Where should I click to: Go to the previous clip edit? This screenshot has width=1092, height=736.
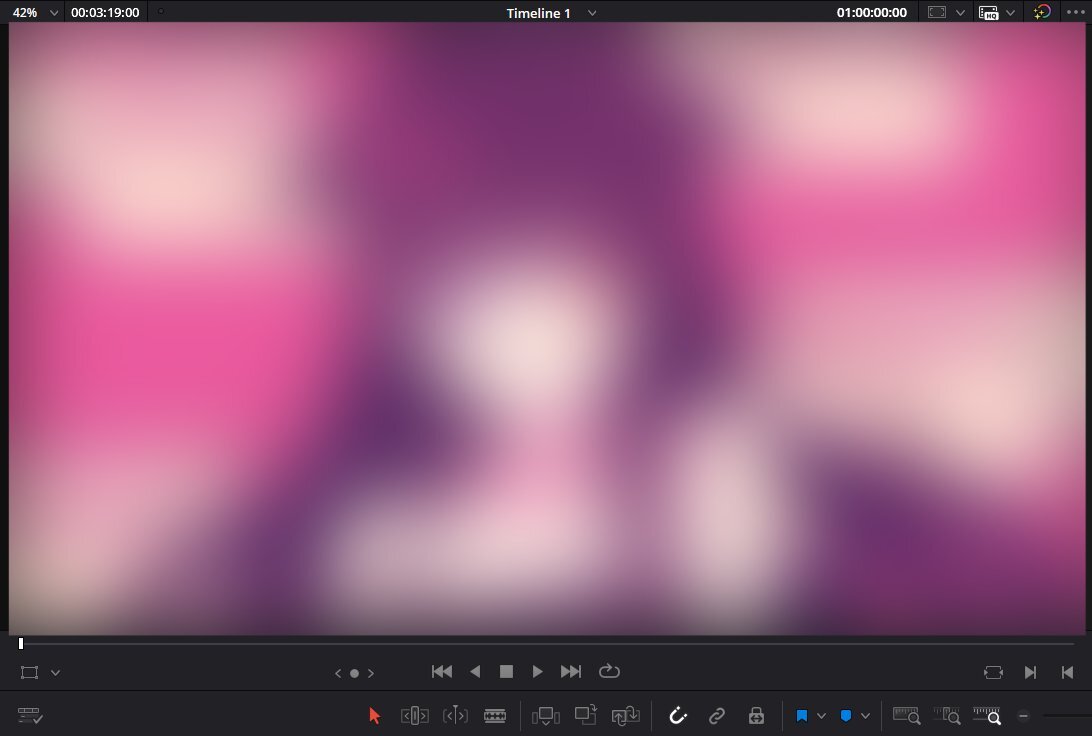point(1067,672)
